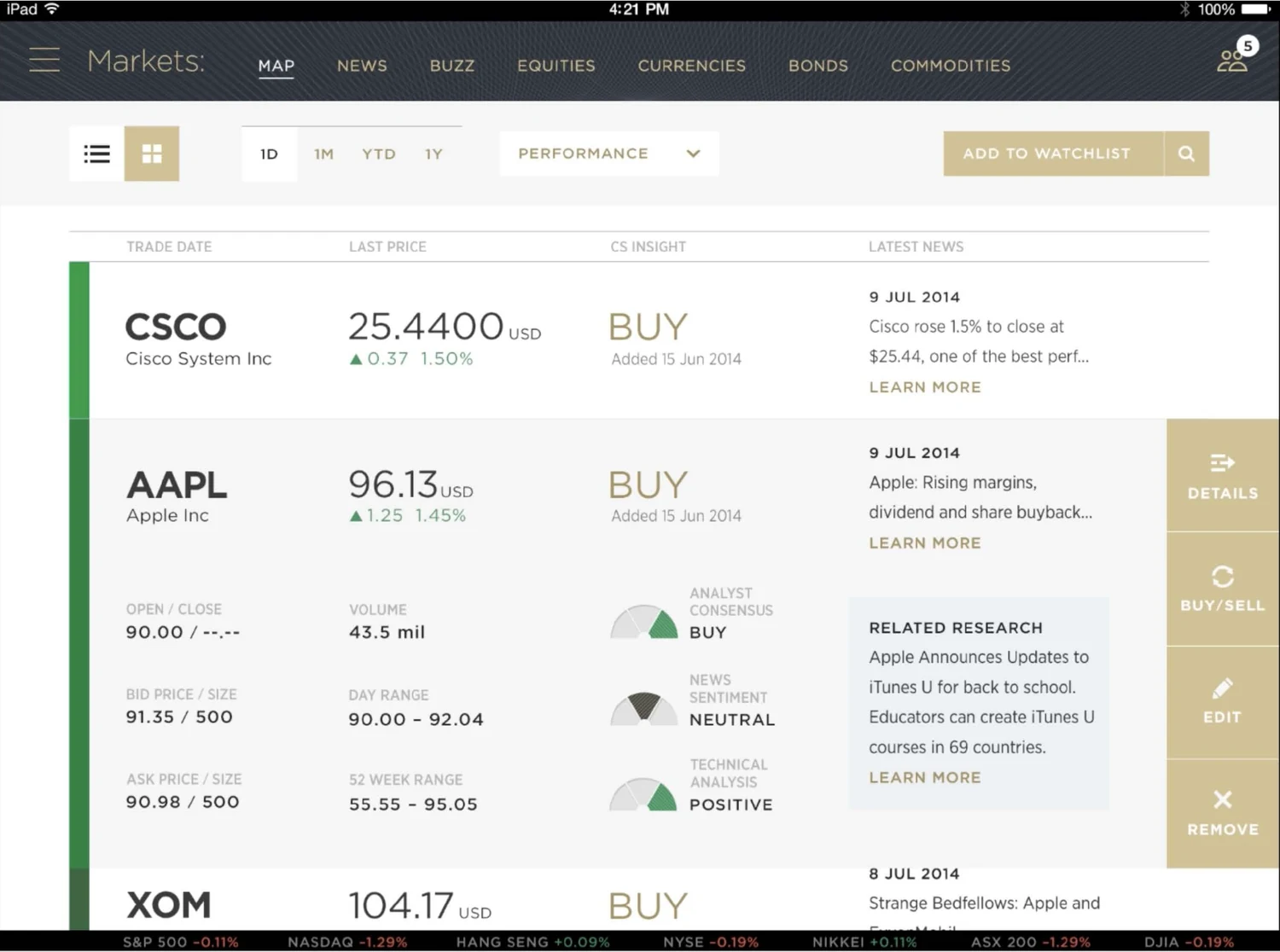The image size is (1280, 952).
Task: Click Day Range value 90.00 - 92.04
Action: coord(416,719)
